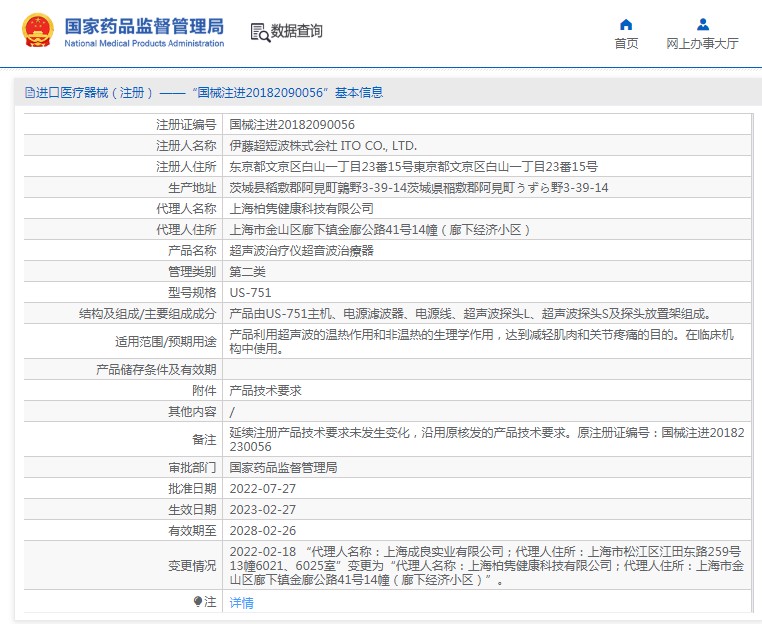Open the 详情 link
The width and height of the screenshot is (762, 624).
pos(241,602)
